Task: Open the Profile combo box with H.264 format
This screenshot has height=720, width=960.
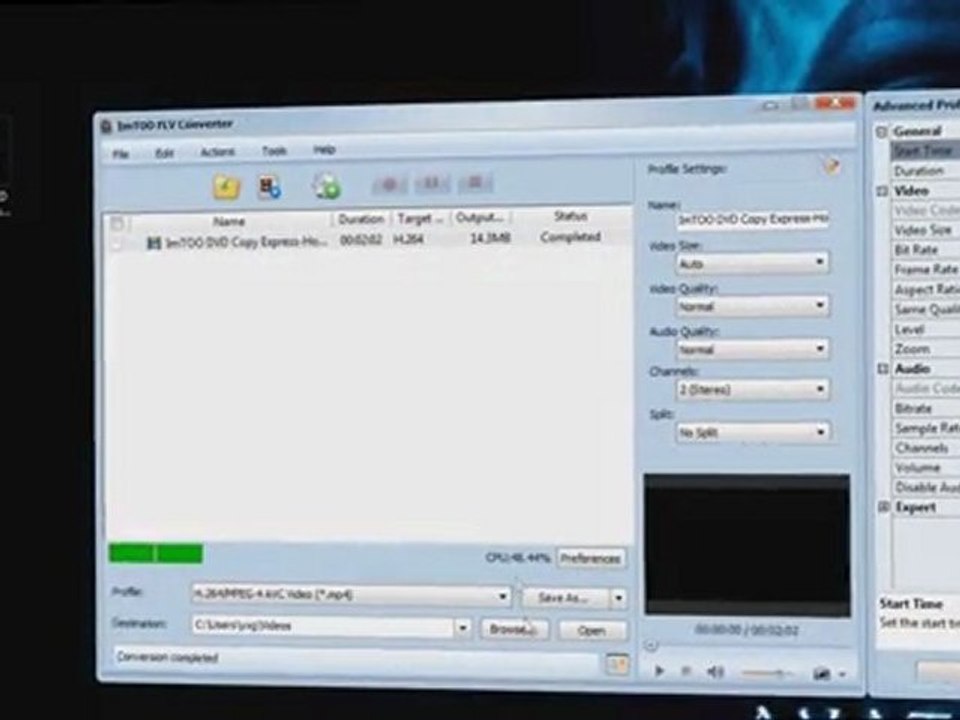Action: (x=351, y=594)
